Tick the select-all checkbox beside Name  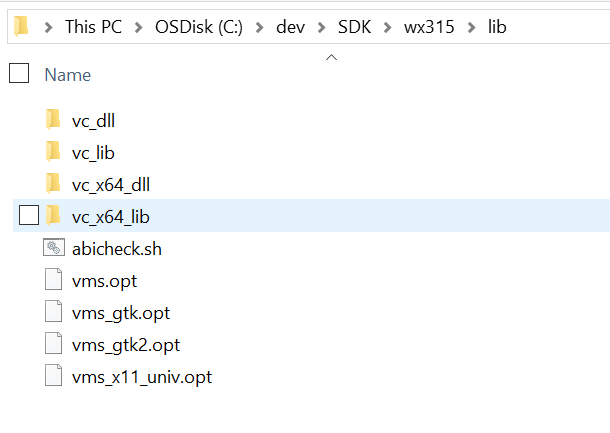[x=19, y=73]
